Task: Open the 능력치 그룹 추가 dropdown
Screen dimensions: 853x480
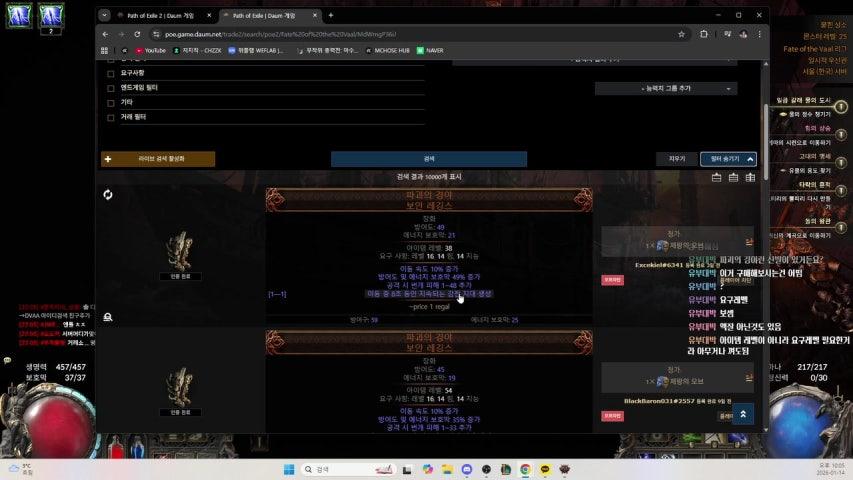Action: click(x=666, y=88)
